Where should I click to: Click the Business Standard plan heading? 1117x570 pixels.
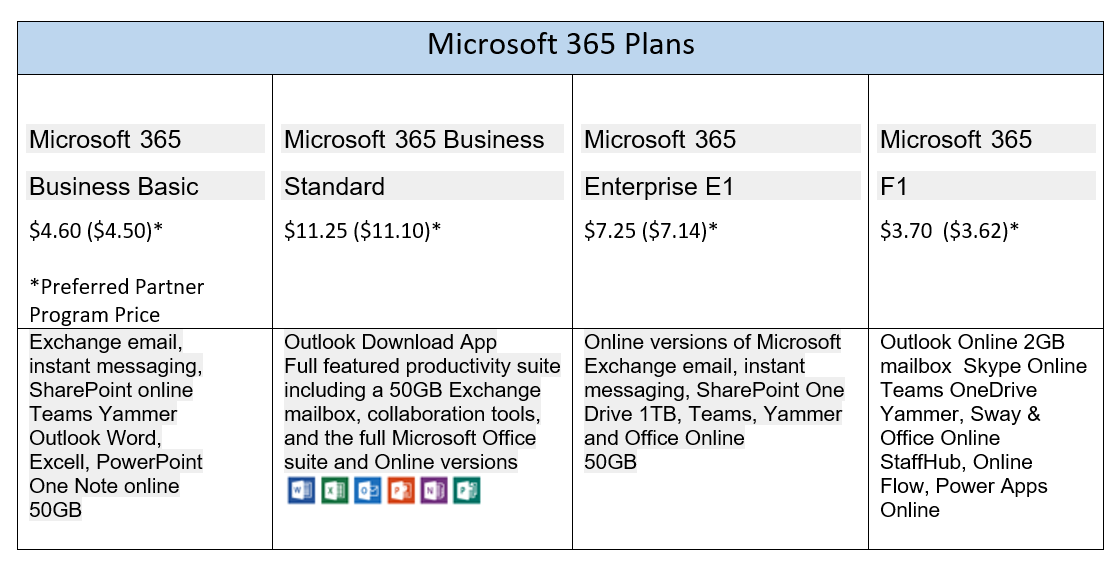(x=414, y=162)
